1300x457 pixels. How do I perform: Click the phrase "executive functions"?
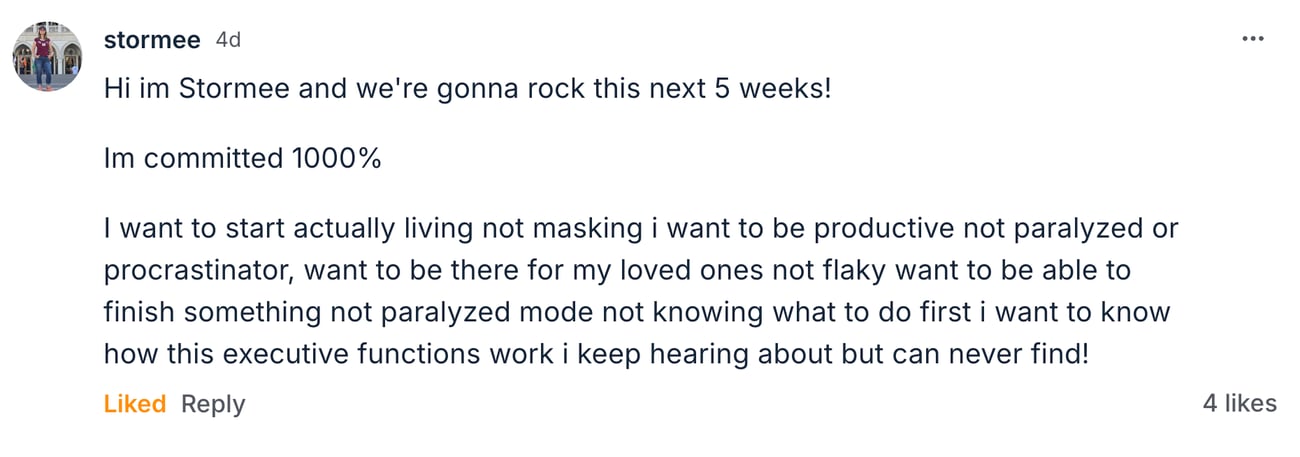(x=367, y=352)
